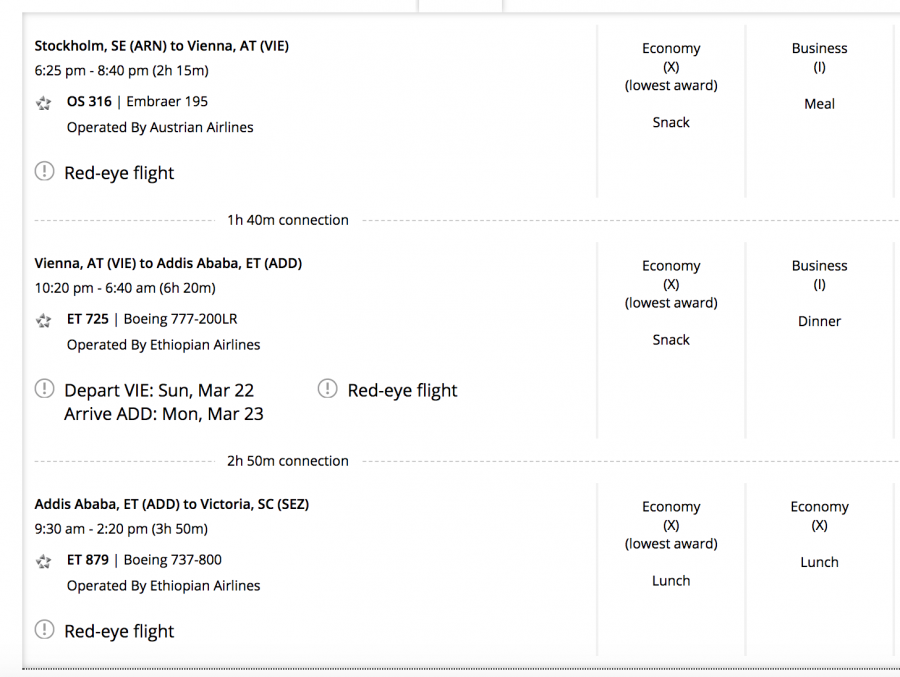Image resolution: width=900 pixels, height=677 pixels.
Task: Select Economy lowest award Lunch for ET 879
Action: [x=671, y=544]
